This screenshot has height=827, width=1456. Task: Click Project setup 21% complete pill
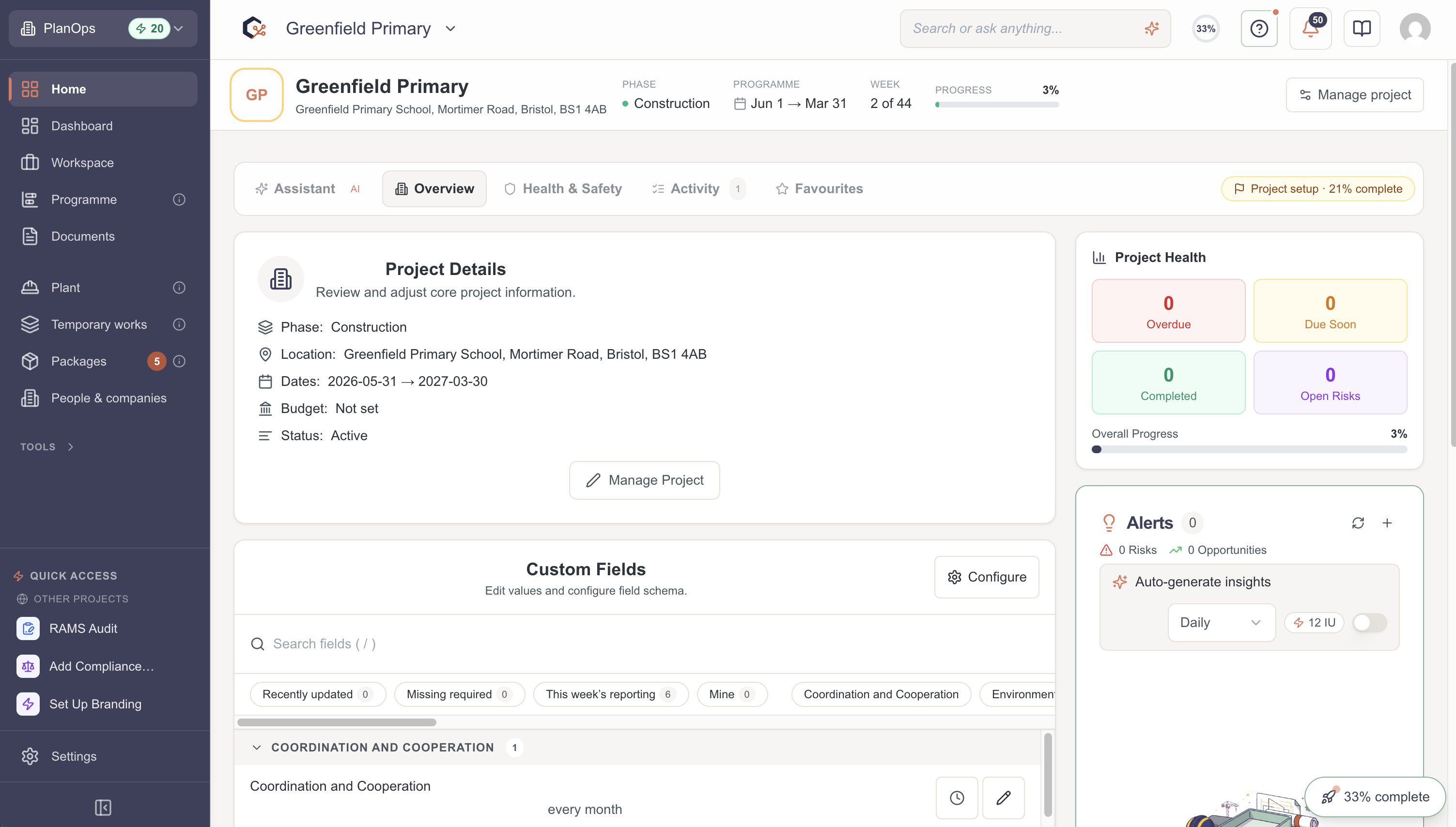(x=1317, y=188)
